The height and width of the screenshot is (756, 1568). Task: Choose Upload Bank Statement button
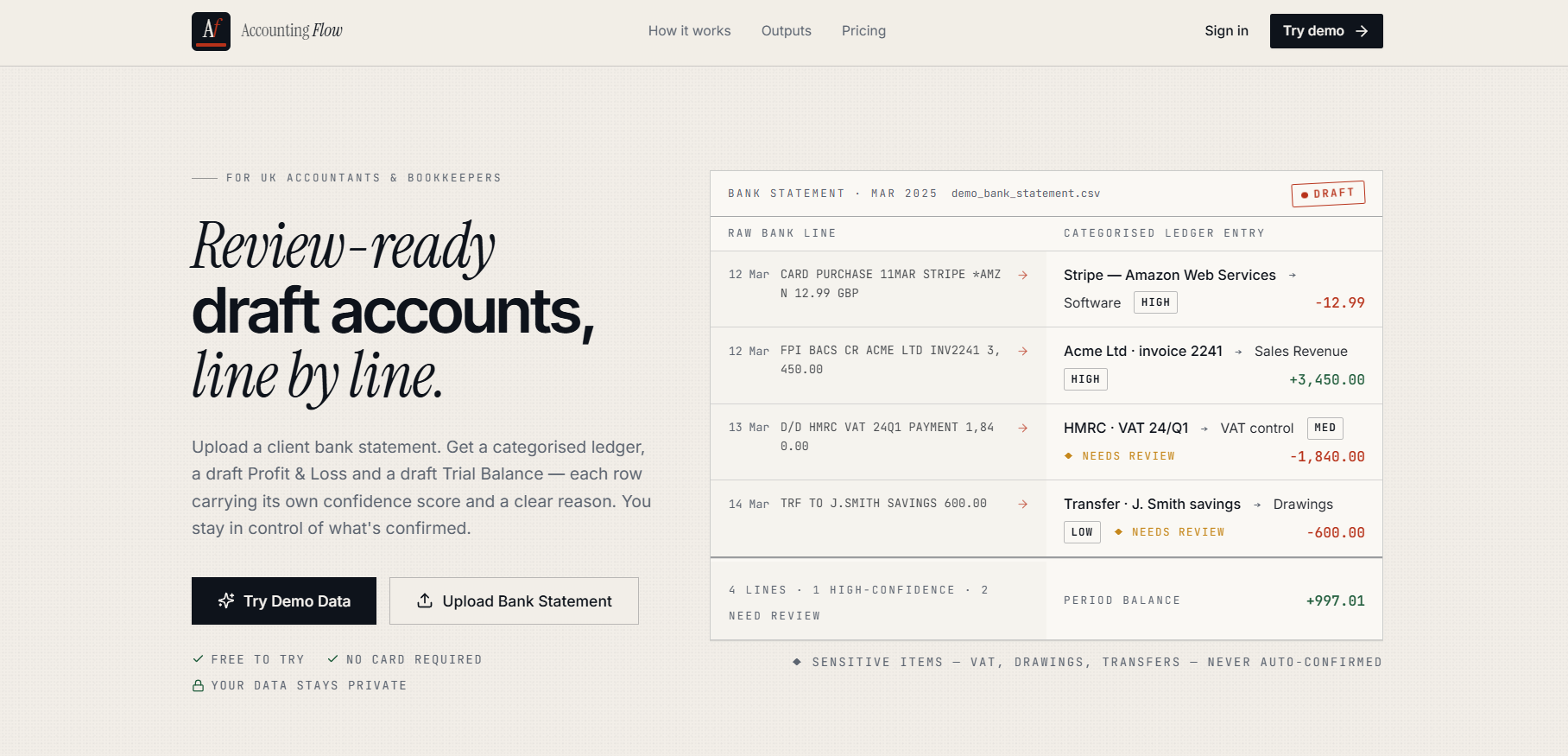click(514, 600)
